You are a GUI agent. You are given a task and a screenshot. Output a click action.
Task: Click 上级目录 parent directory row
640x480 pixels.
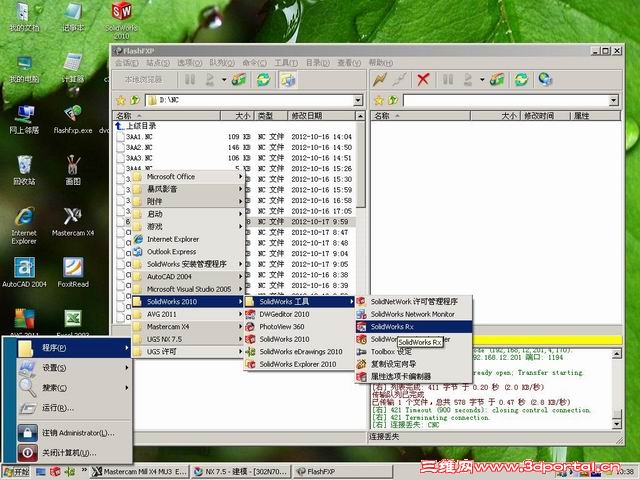point(136,126)
